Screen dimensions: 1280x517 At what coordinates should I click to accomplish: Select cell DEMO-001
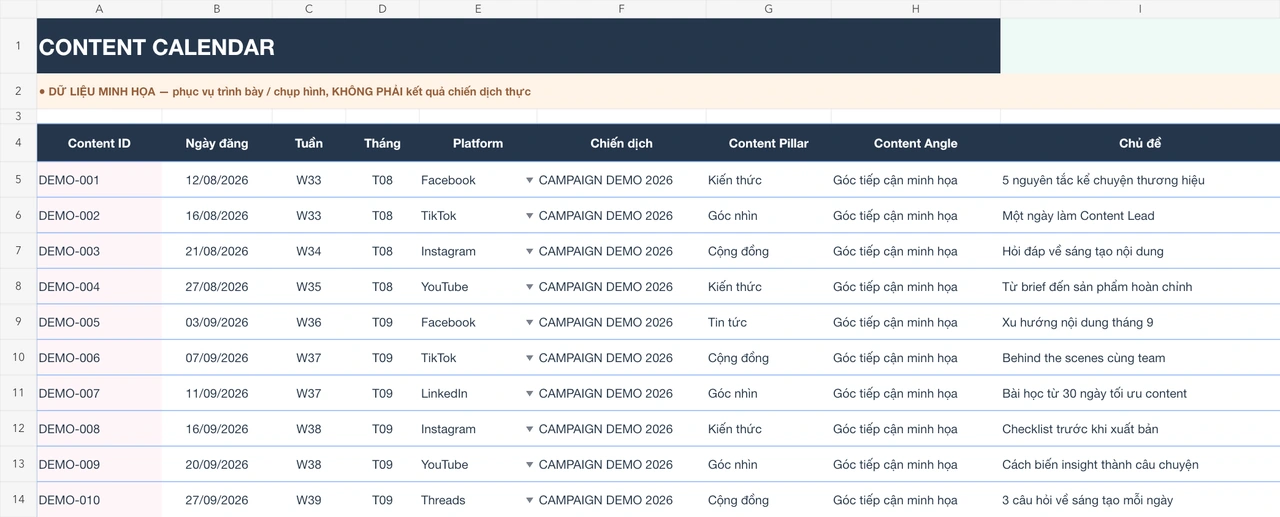99,180
